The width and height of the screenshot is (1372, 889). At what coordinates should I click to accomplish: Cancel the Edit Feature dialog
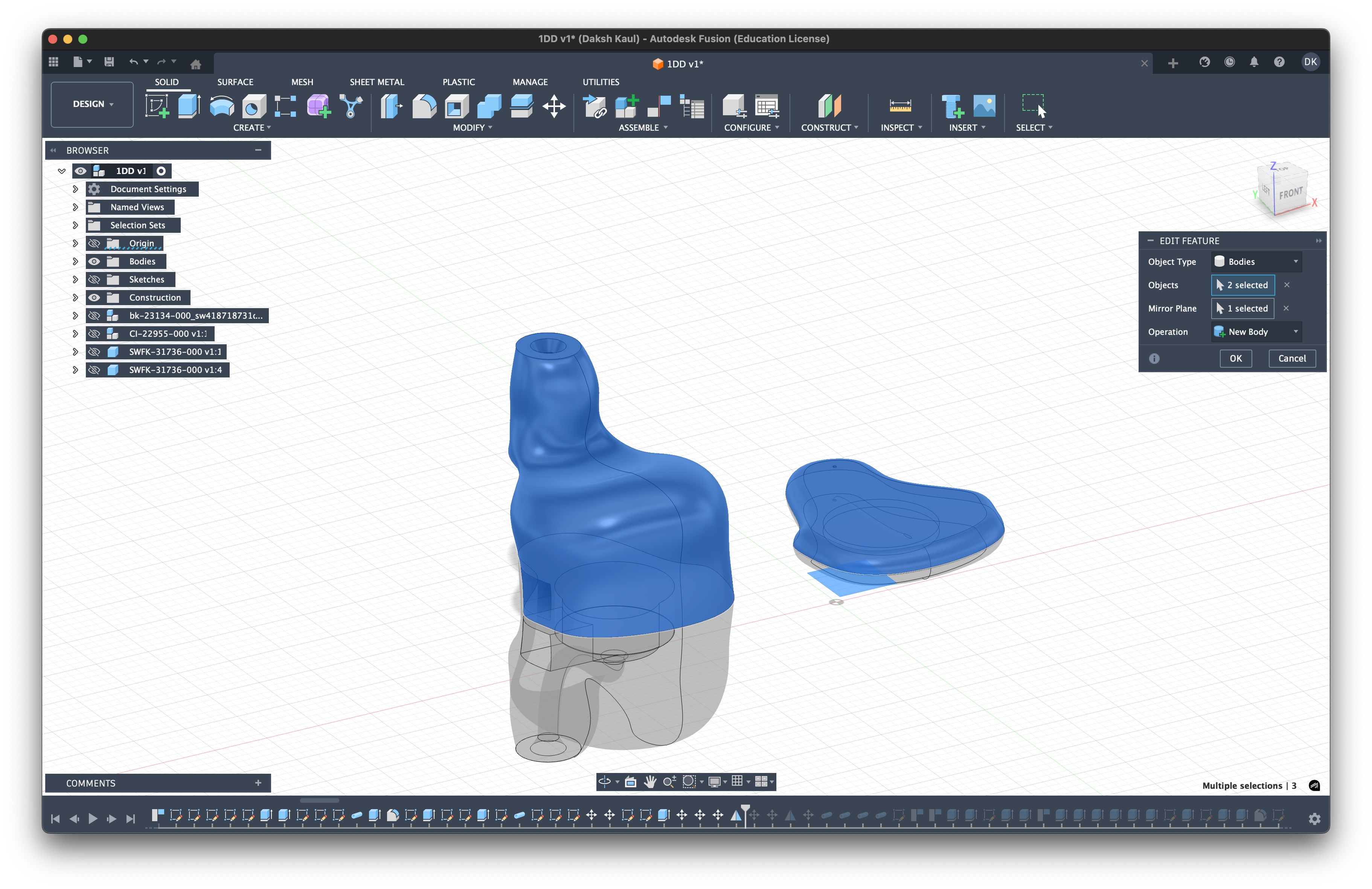click(x=1291, y=358)
